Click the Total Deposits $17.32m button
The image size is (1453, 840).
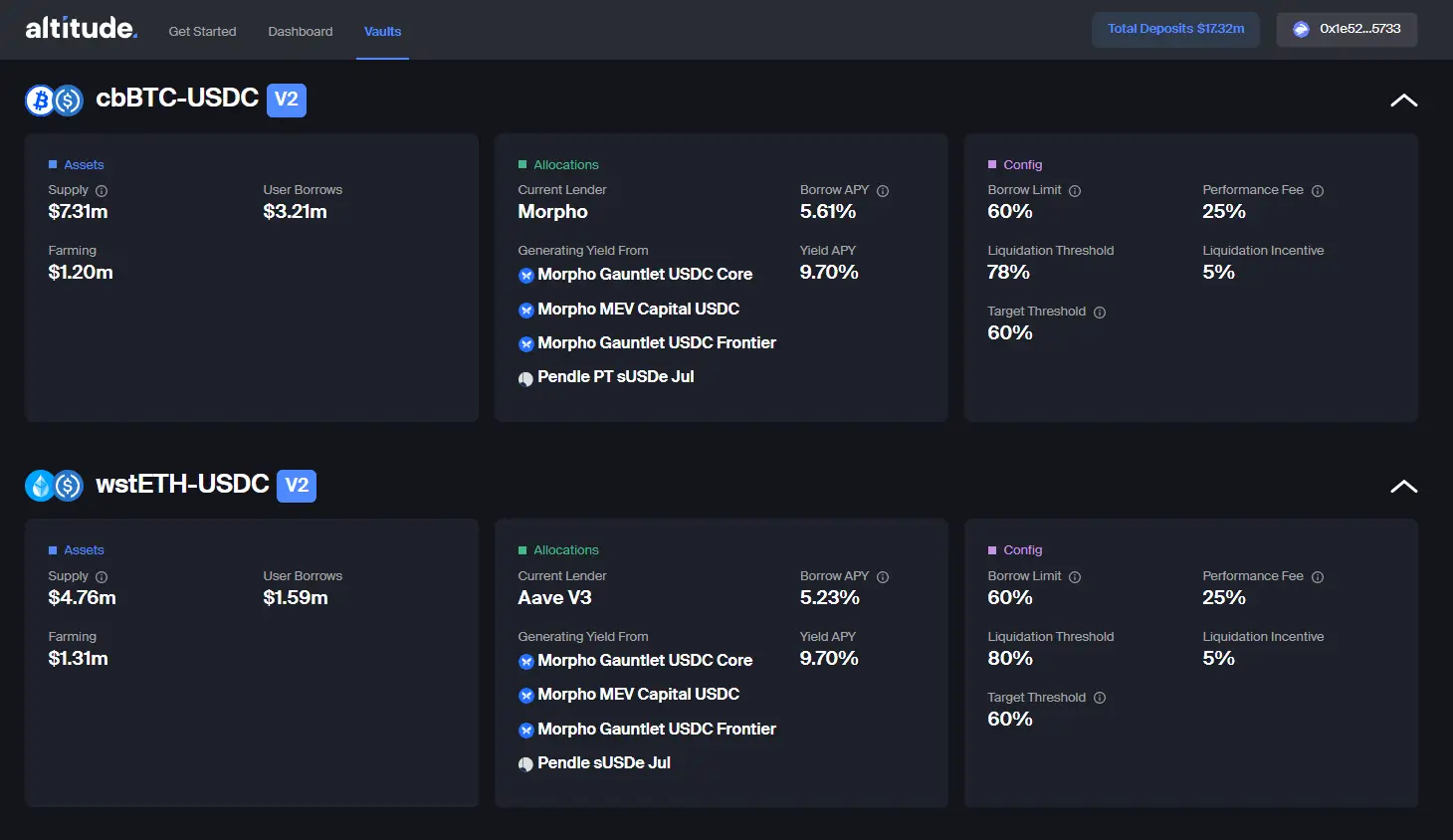pos(1175,29)
